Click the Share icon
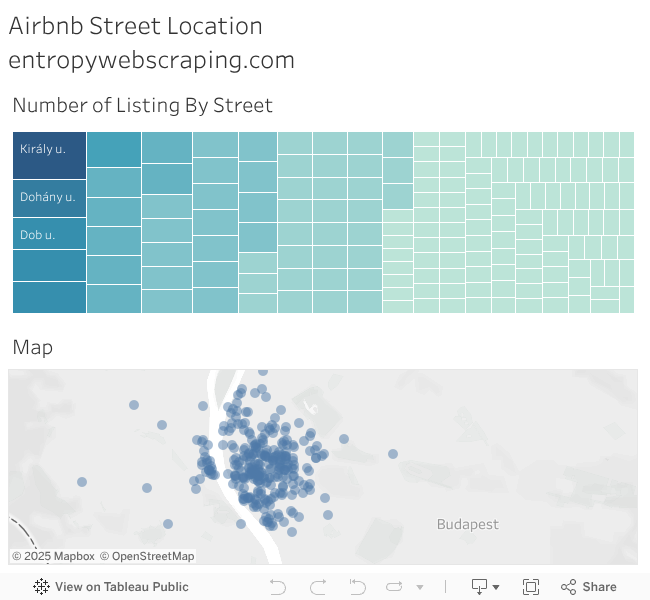This screenshot has height=600, width=650. 568,587
